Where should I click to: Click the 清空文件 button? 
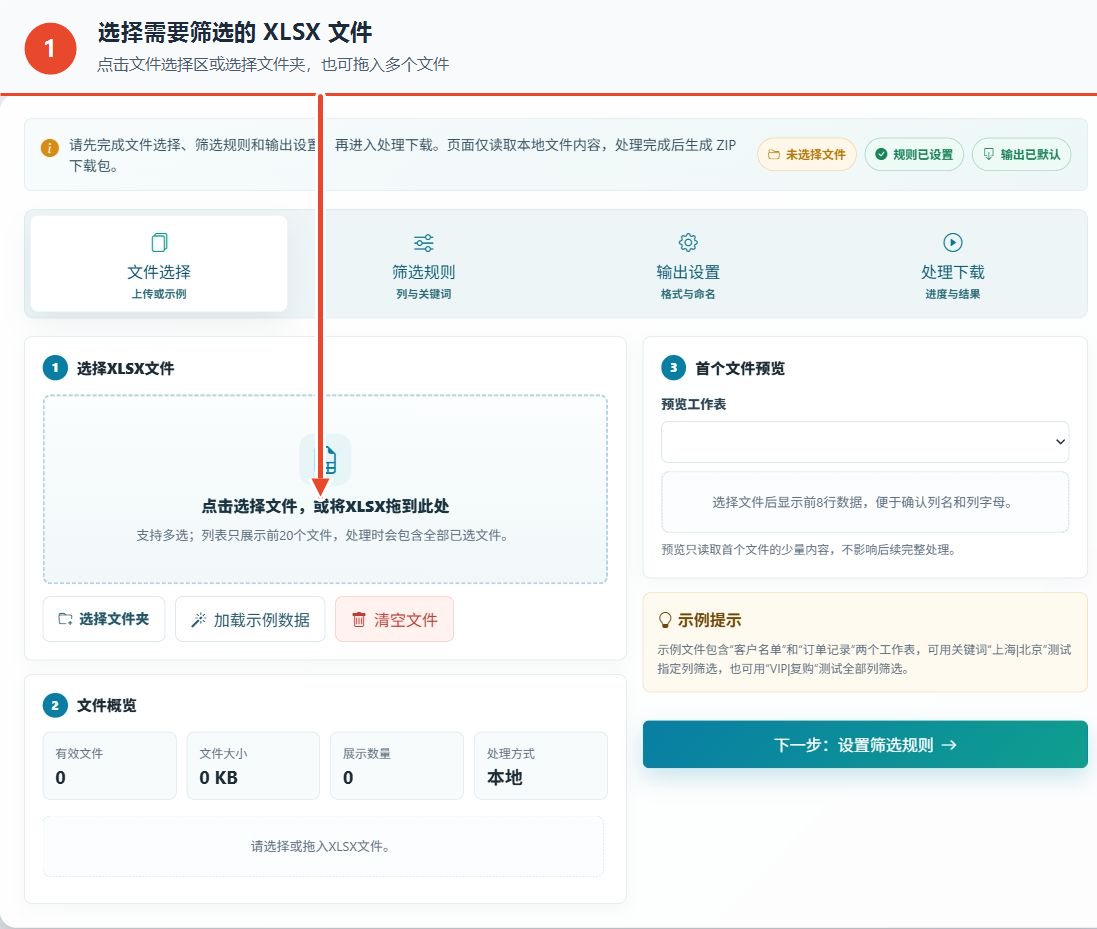click(x=395, y=619)
